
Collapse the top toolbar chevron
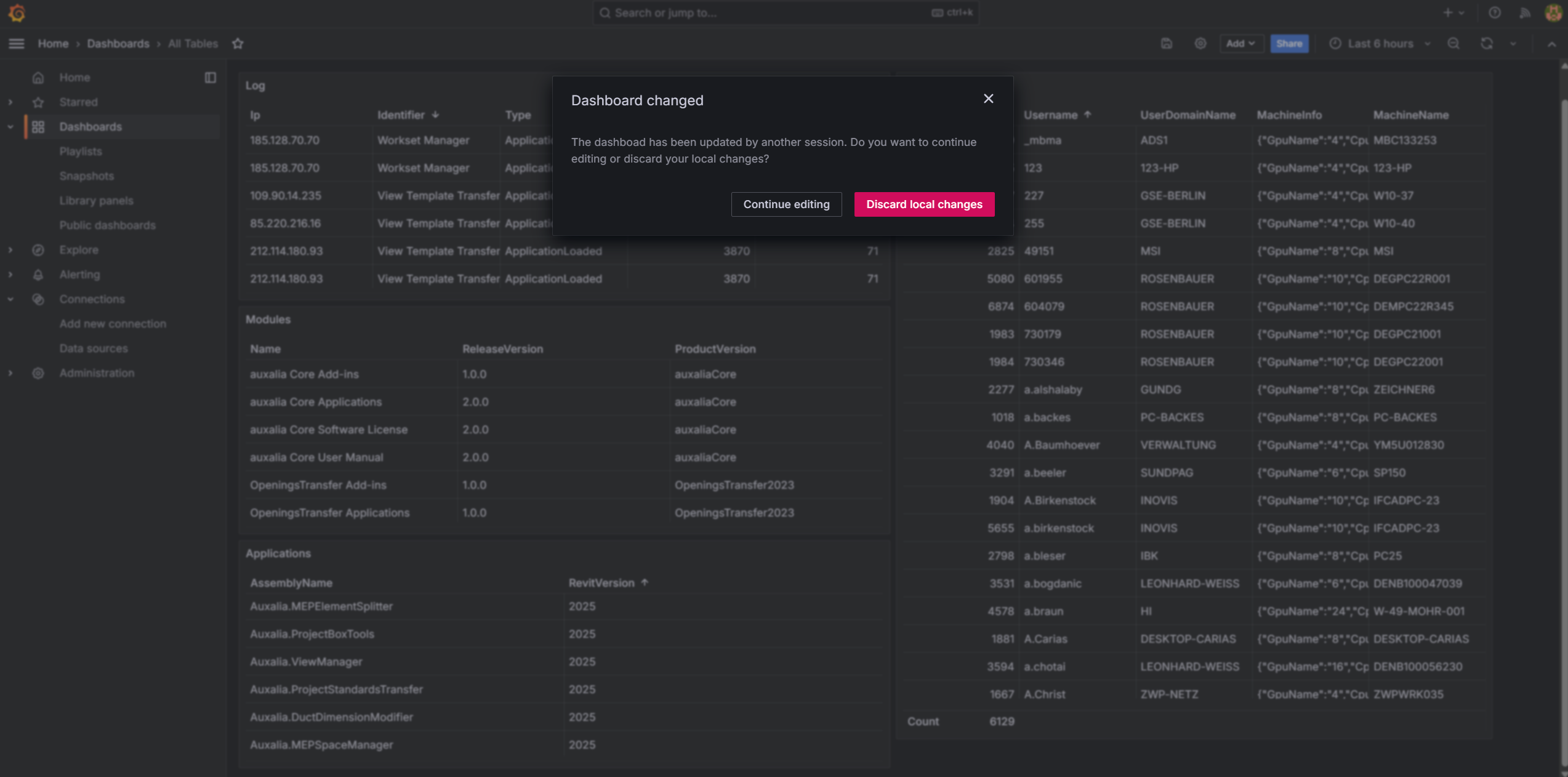1551,44
